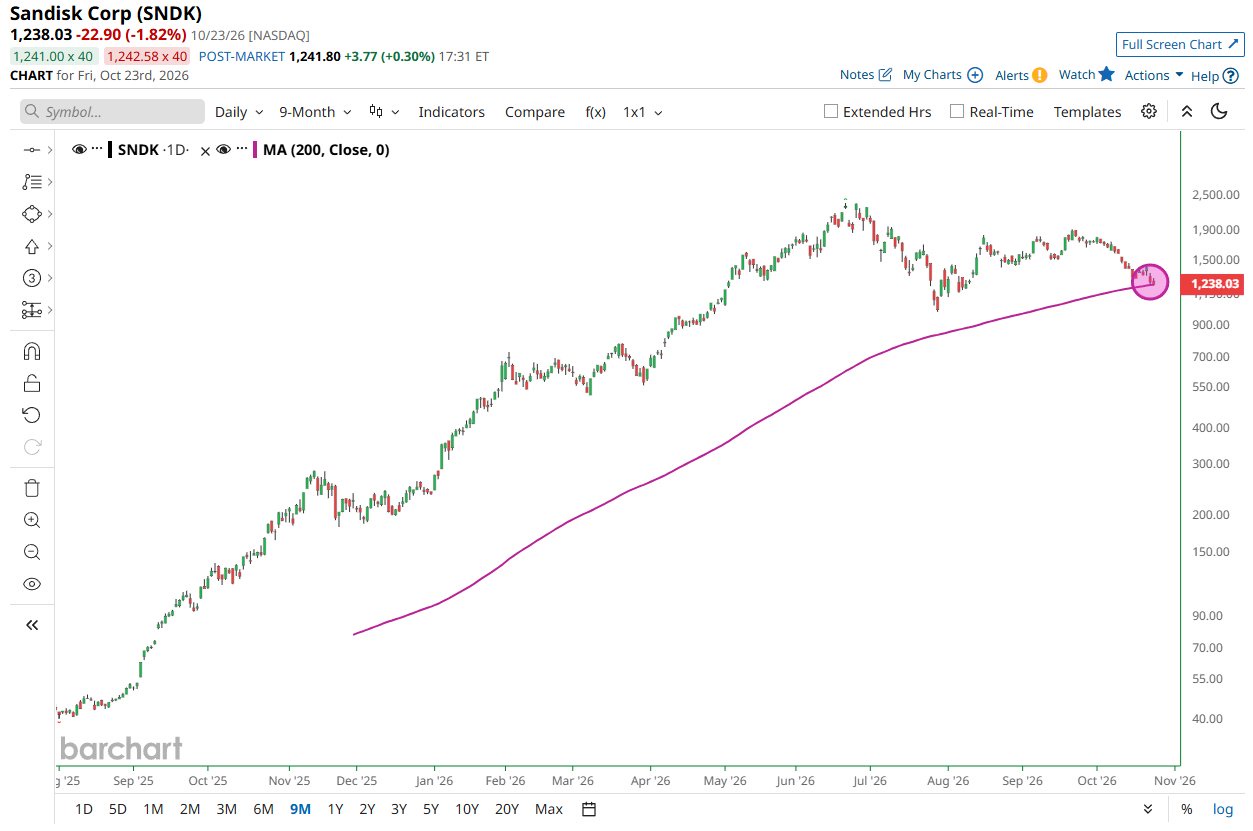Toggle the magnet snap mode
Screen dimensions: 1253x831
coord(31,351)
